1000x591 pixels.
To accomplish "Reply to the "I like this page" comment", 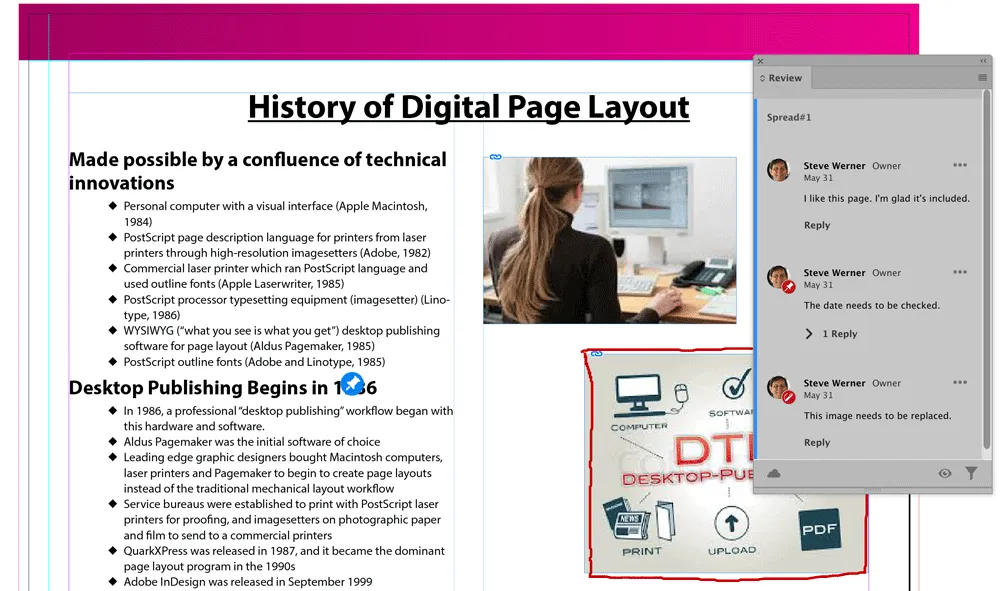I will [x=817, y=225].
